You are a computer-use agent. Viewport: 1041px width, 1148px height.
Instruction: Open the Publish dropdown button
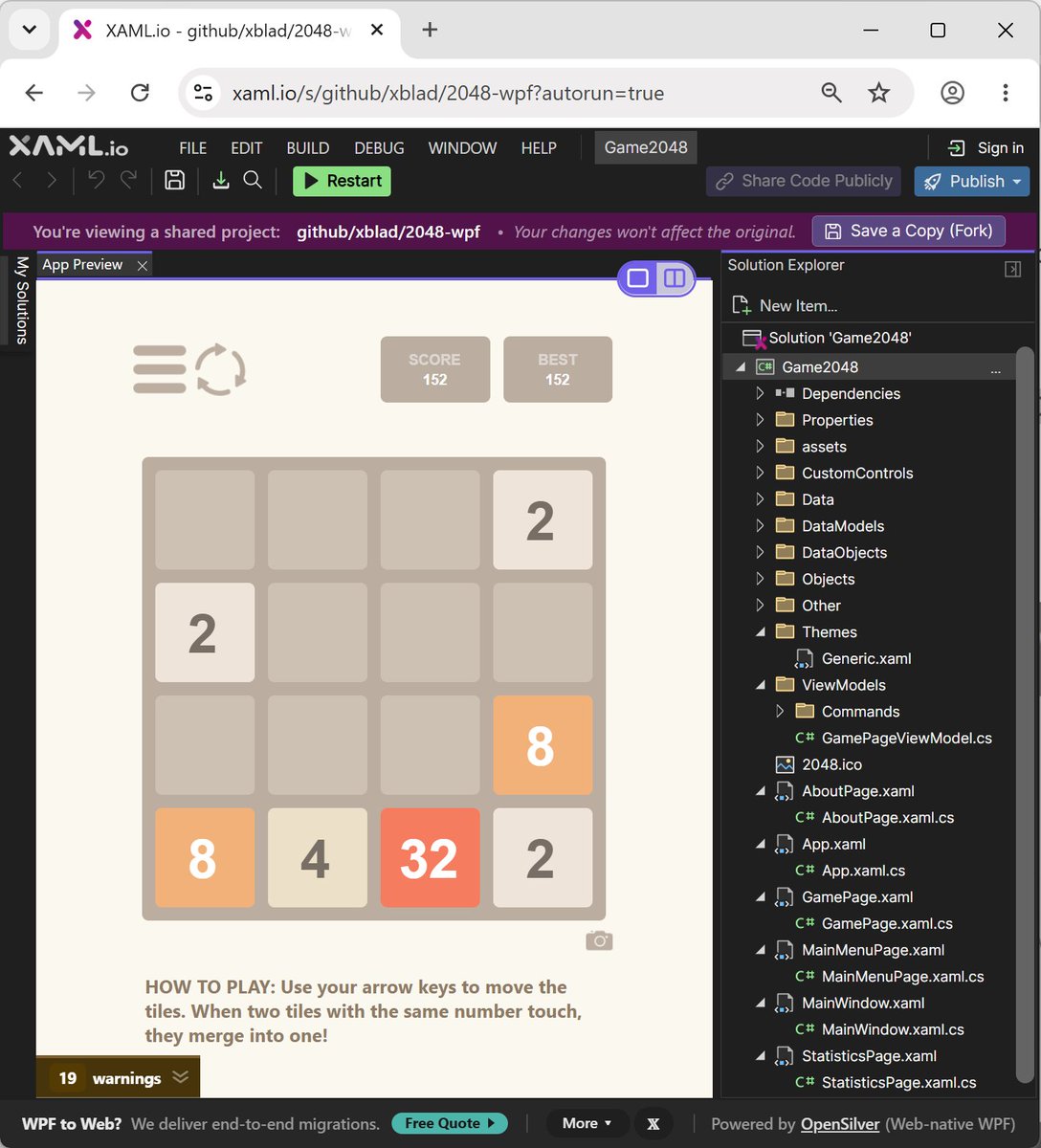[x=972, y=181]
